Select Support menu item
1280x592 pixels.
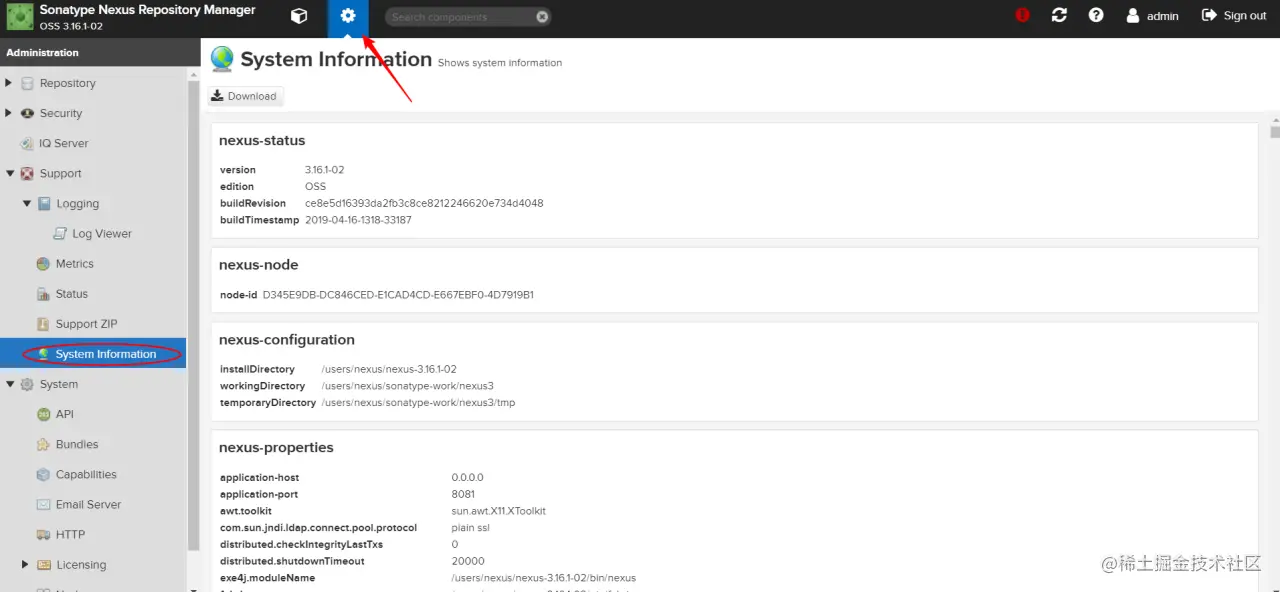point(60,173)
